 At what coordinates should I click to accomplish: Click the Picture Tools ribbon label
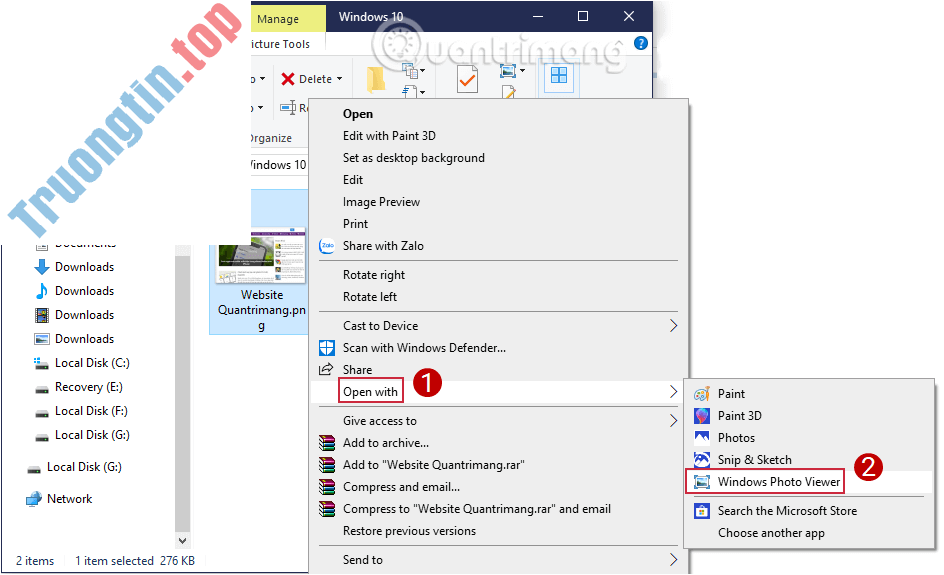(x=281, y=44)
